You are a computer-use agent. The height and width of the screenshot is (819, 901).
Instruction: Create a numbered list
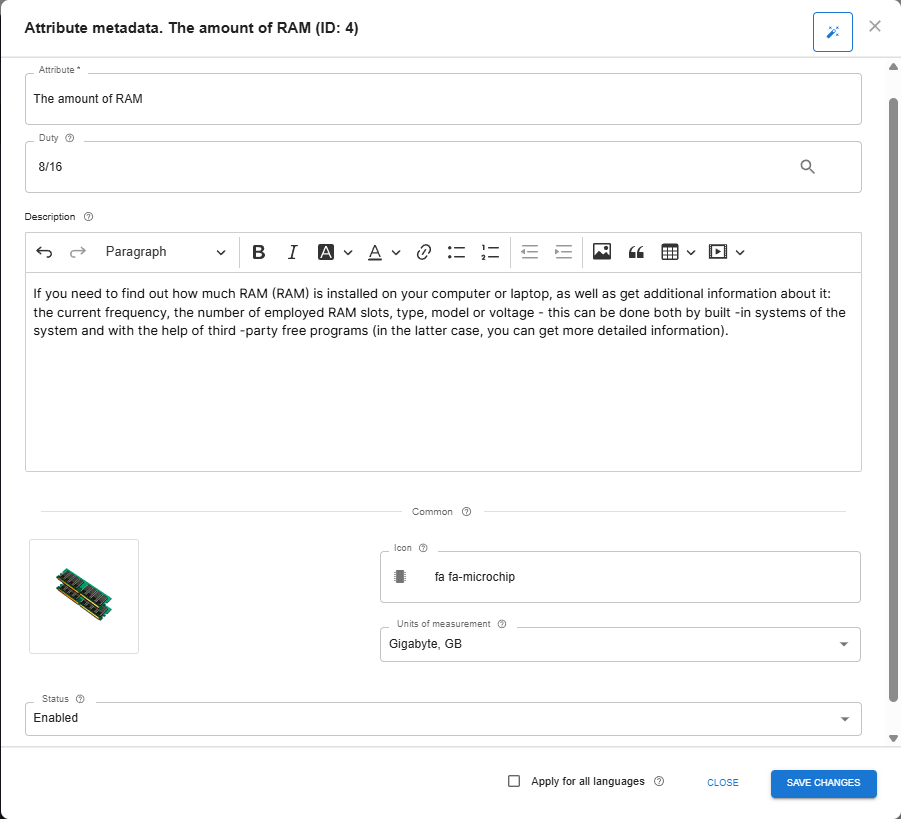click(490, 252)
